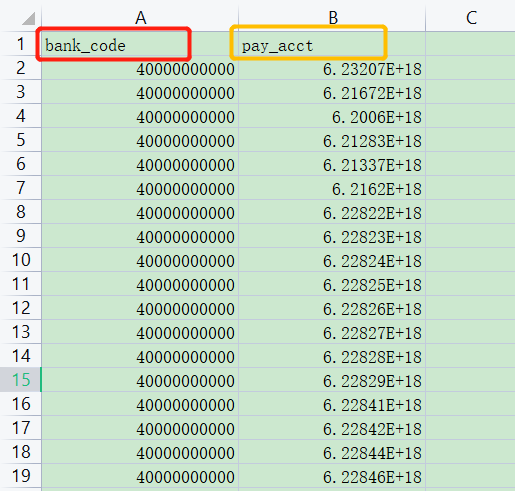Select row 15 header

point(21,380)
